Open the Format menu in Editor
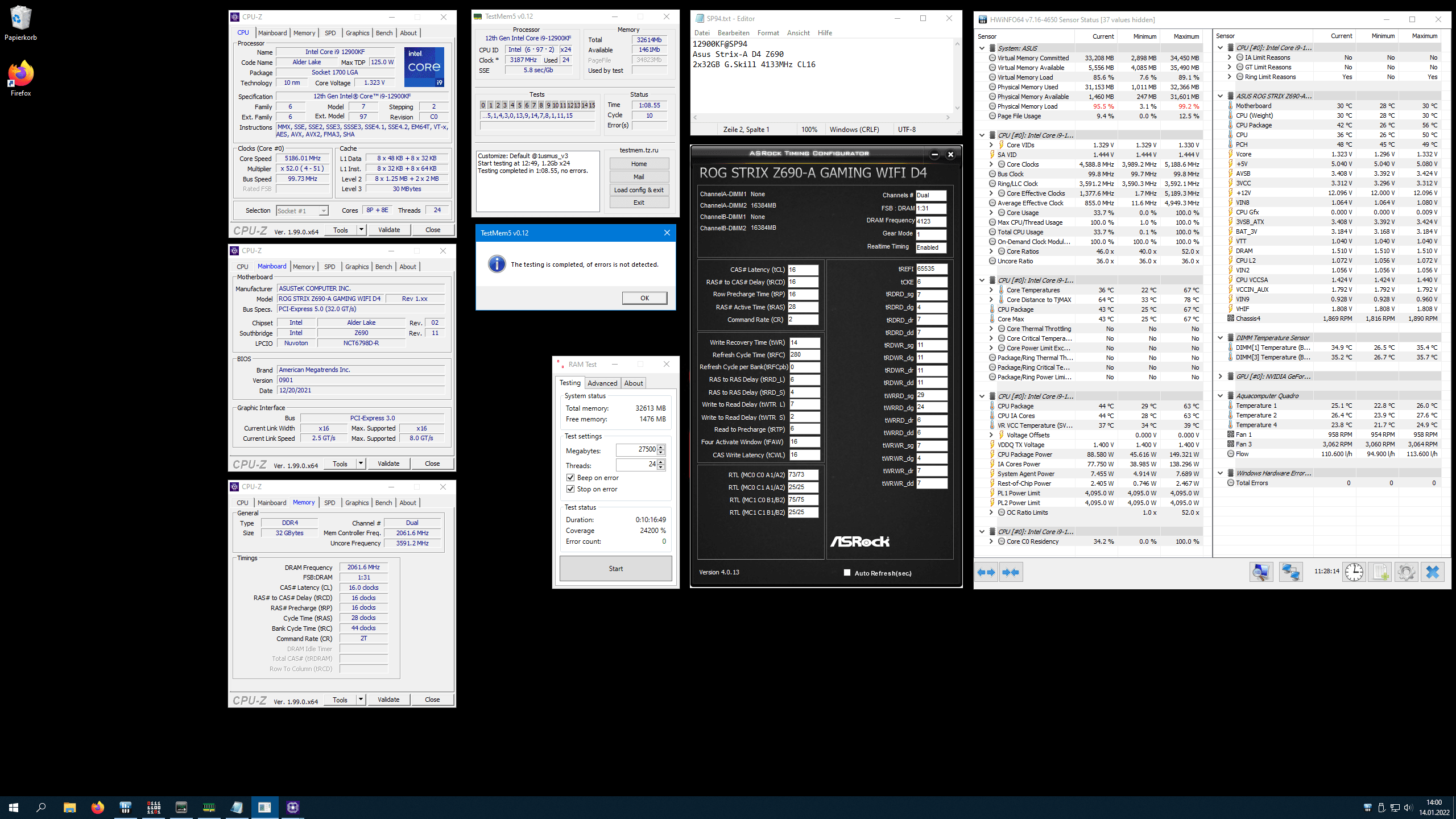This screenshot has width=1456, height=819. tap(768, 33)
